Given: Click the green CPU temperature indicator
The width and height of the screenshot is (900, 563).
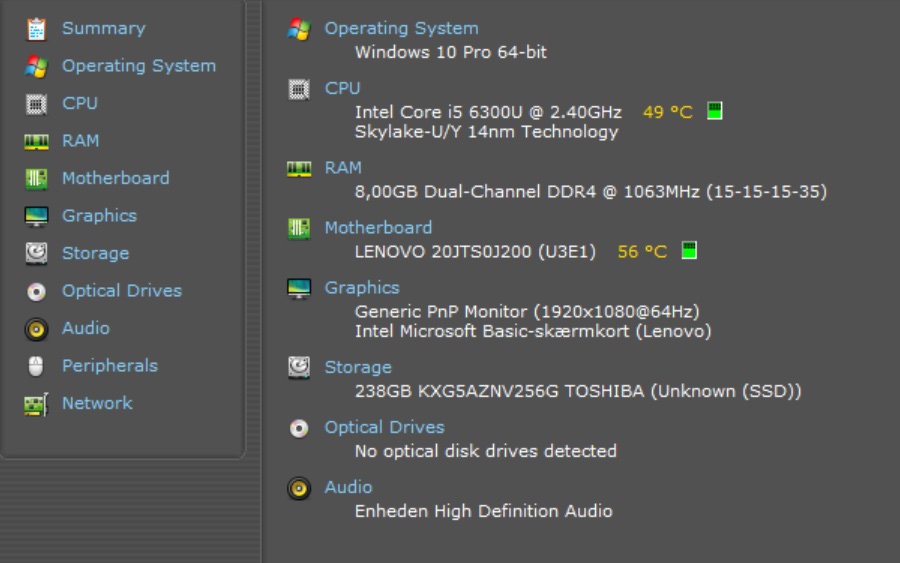Looking at the screenshot, I should click(x=715, y=111).
